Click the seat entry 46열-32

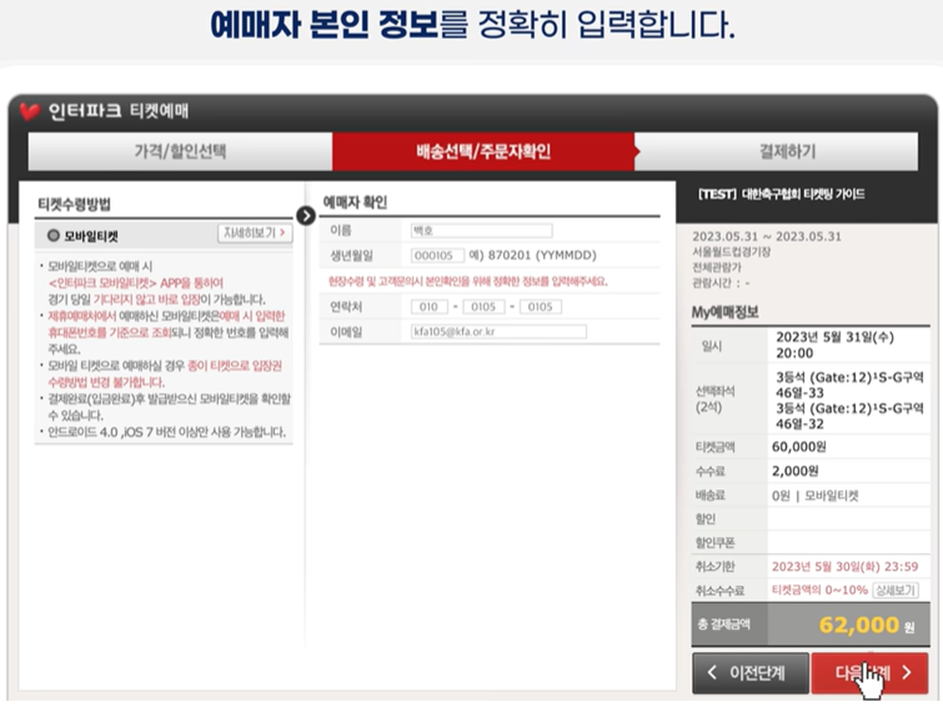coord(800,424)
